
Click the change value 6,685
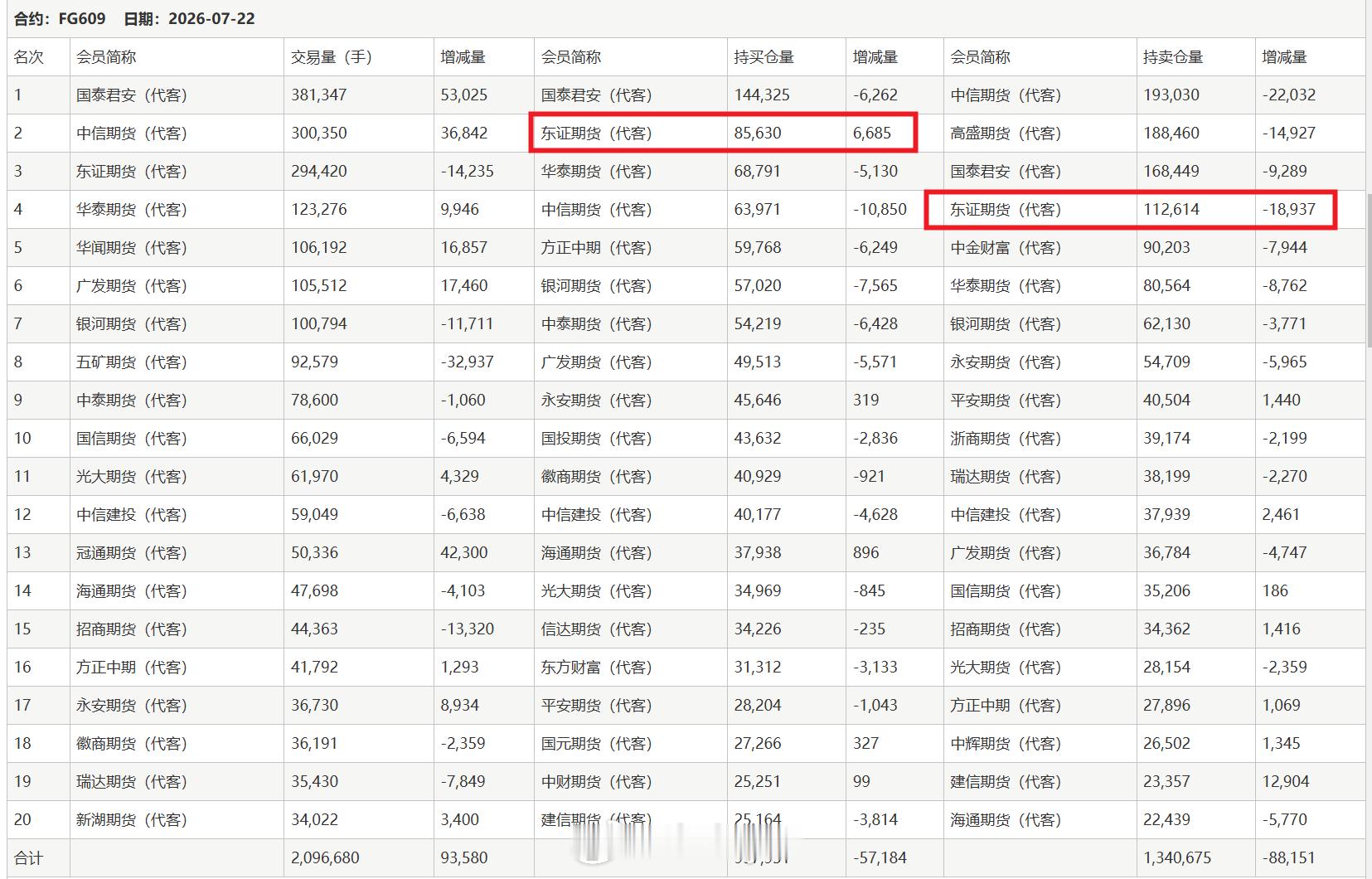click(872, 134)
